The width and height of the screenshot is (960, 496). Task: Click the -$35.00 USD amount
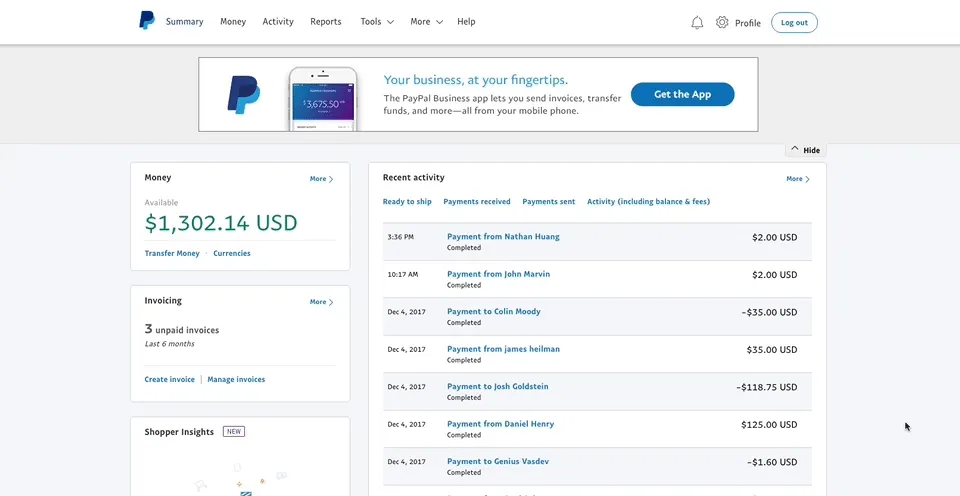(769, 312)
